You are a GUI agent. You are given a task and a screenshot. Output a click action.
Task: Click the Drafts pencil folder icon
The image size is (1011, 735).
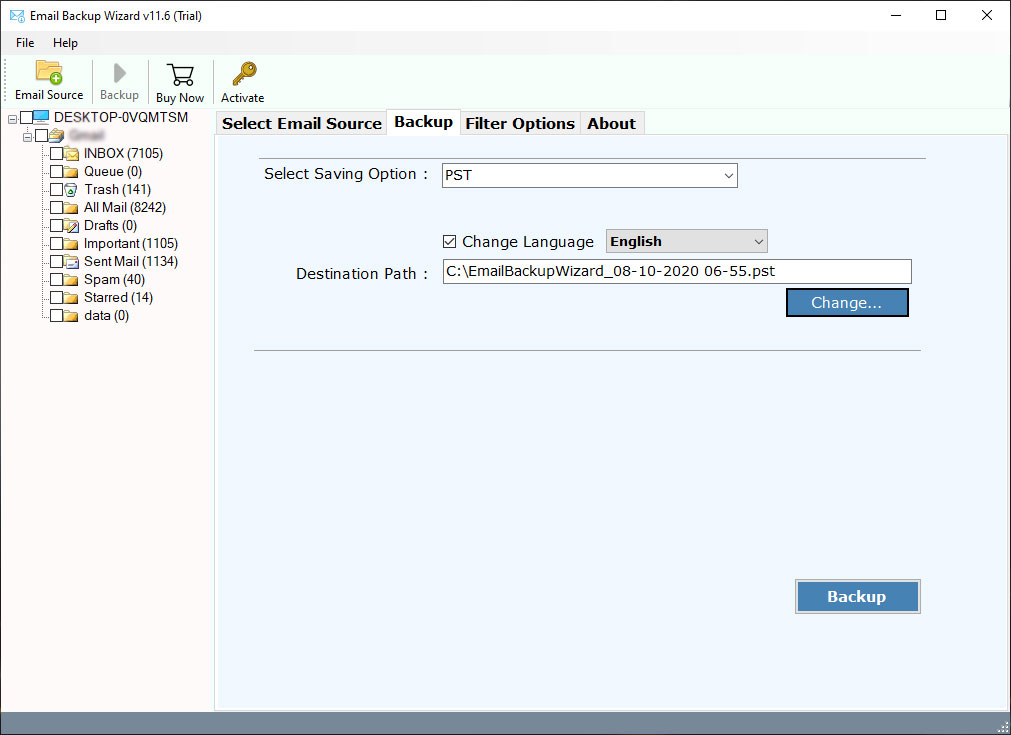72,226
